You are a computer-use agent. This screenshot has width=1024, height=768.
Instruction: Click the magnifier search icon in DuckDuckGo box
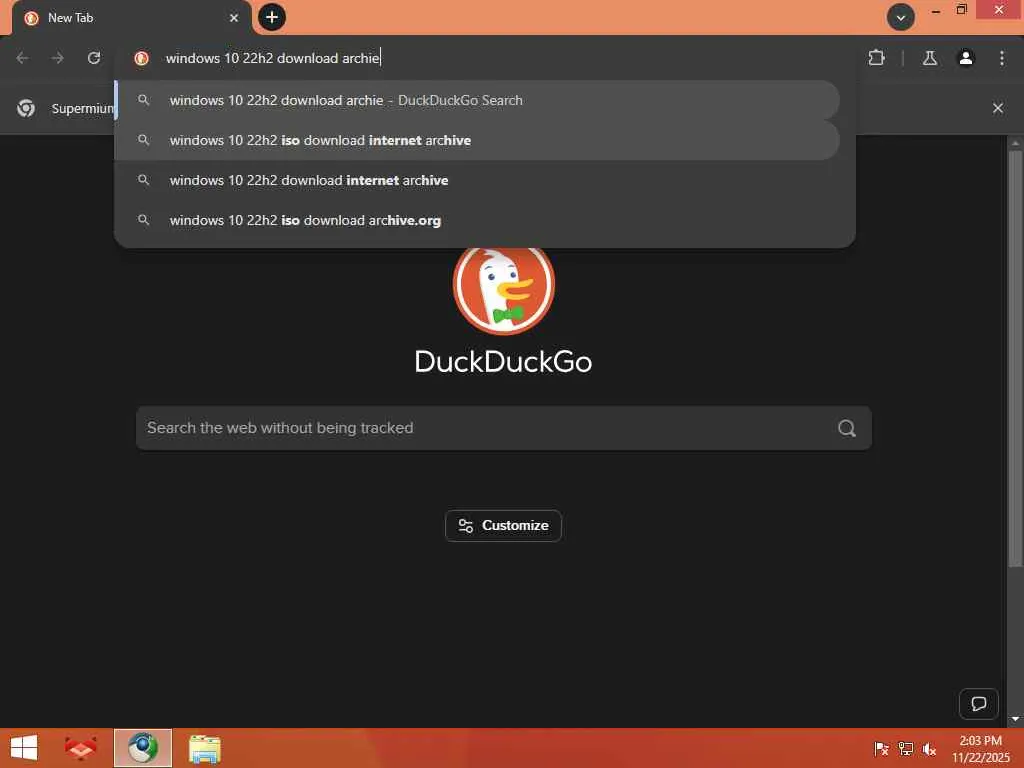point(847,428)
